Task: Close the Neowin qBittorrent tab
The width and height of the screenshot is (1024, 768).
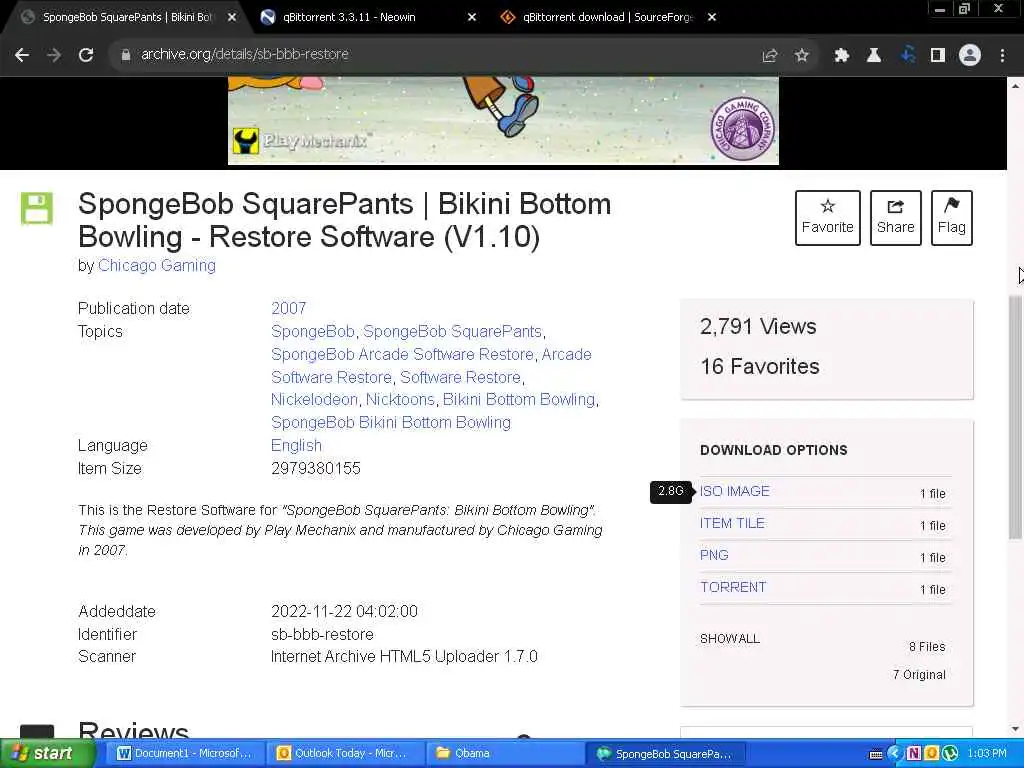Action: coord(472,18)
